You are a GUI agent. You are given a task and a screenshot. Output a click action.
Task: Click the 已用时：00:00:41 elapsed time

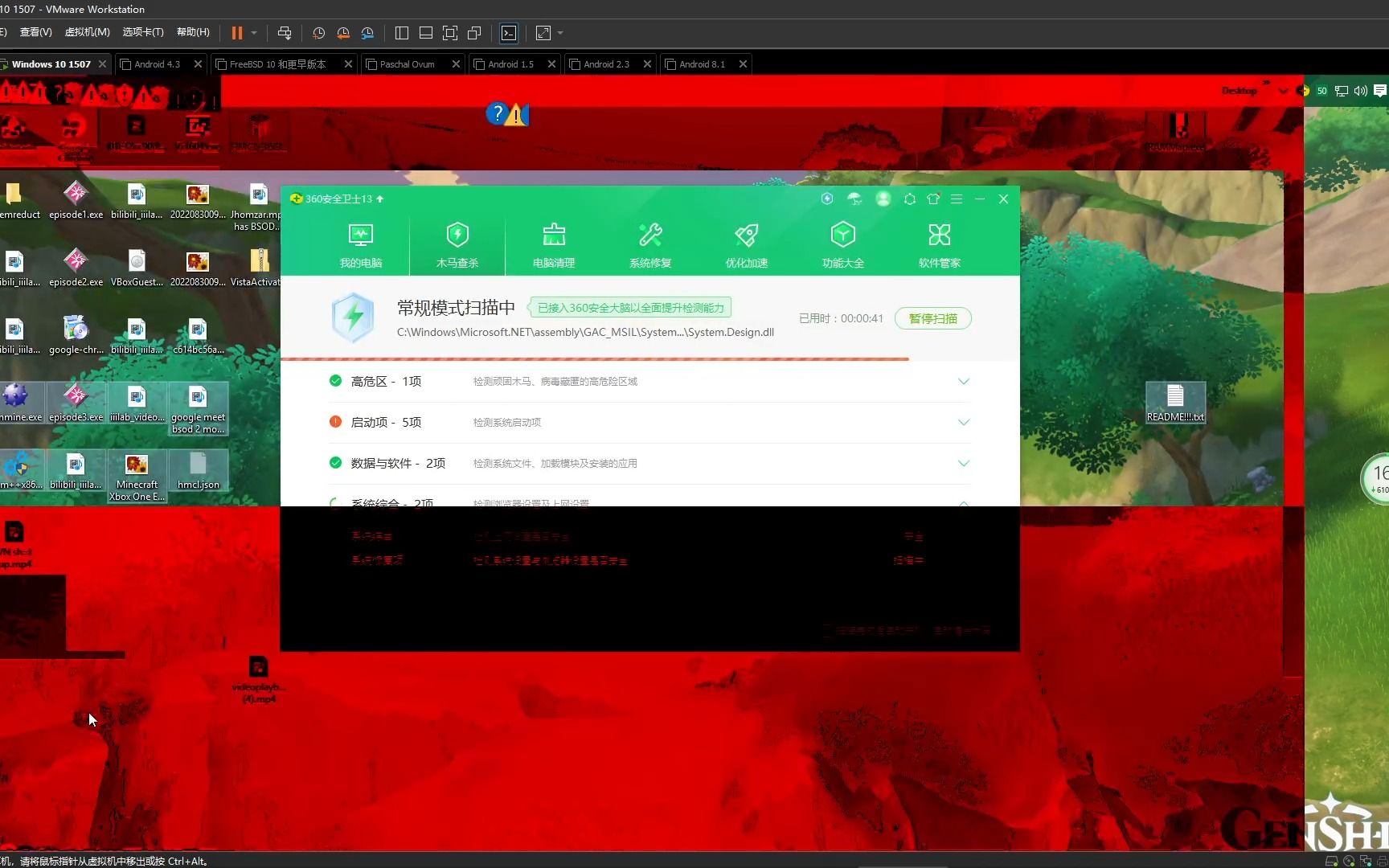point(841,318)
